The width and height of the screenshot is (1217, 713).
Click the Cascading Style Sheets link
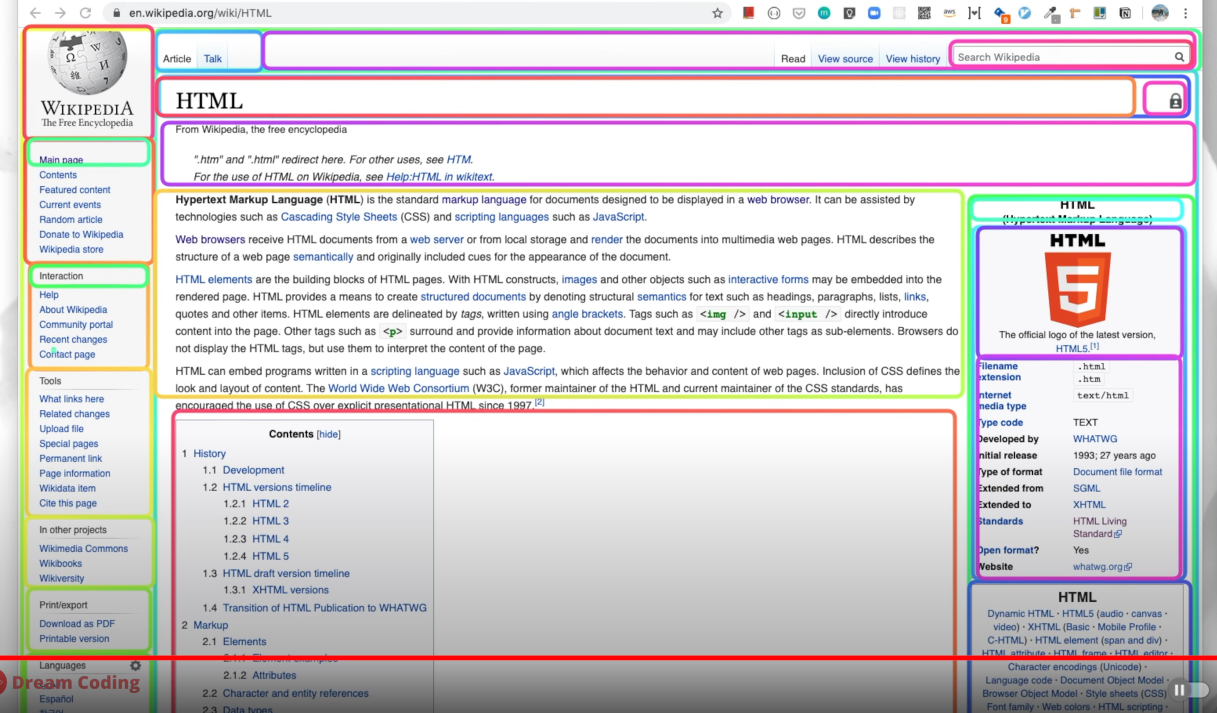pyautogui.click(x=339, y=217)
